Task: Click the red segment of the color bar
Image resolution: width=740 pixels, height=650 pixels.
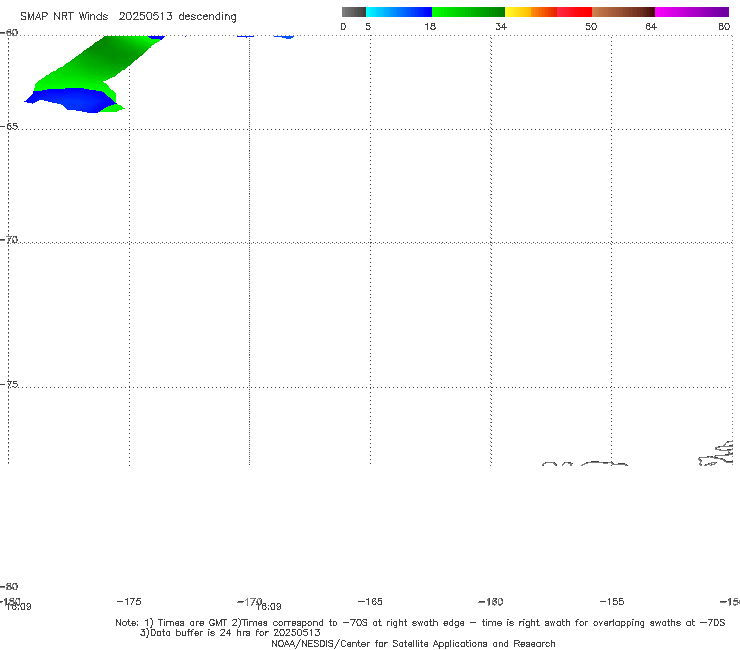Action: pyautogui.click(x=574, y=12)
